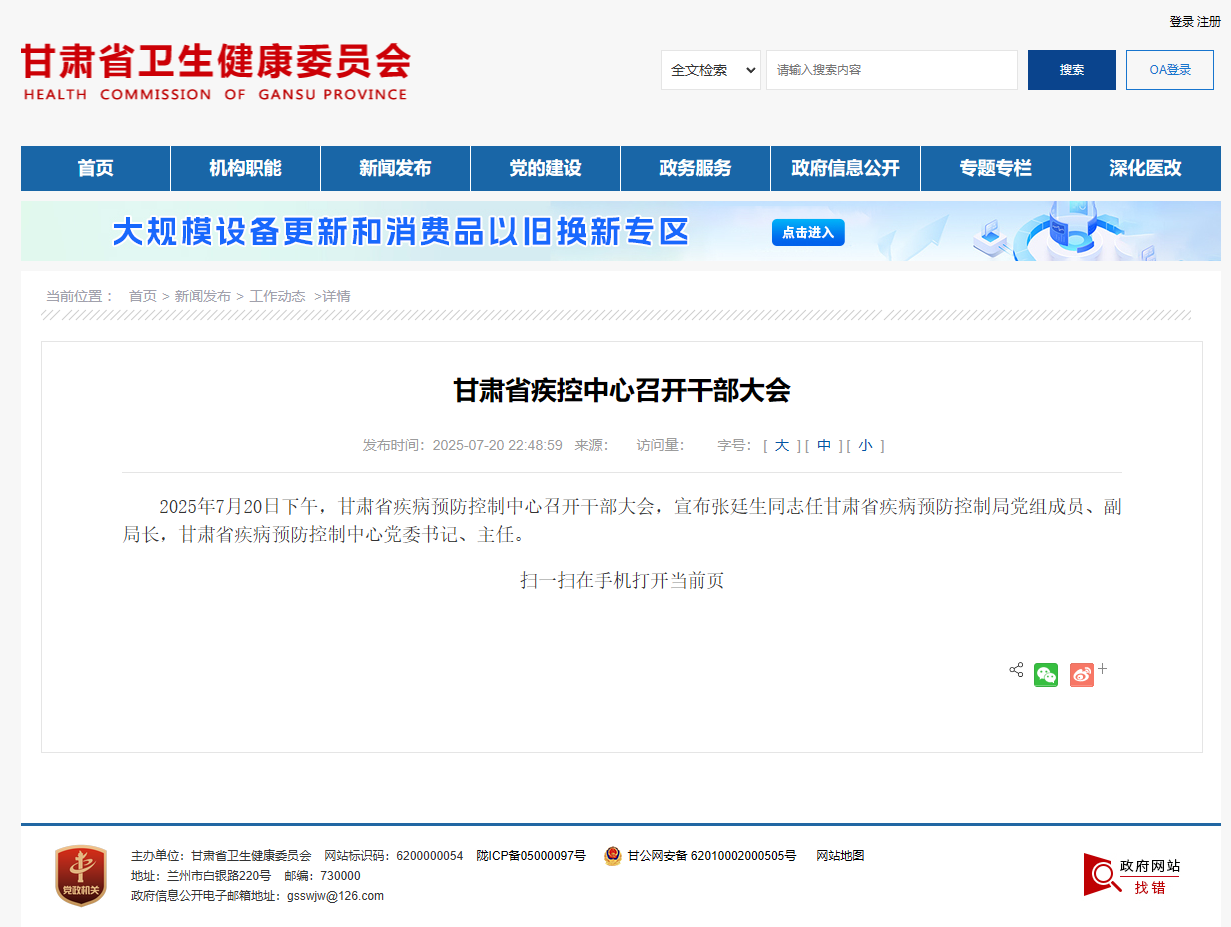Click the footer text 网站标识码：6200000054
Viewport: 1231px width, 927px height.
(x=394, y=856)
